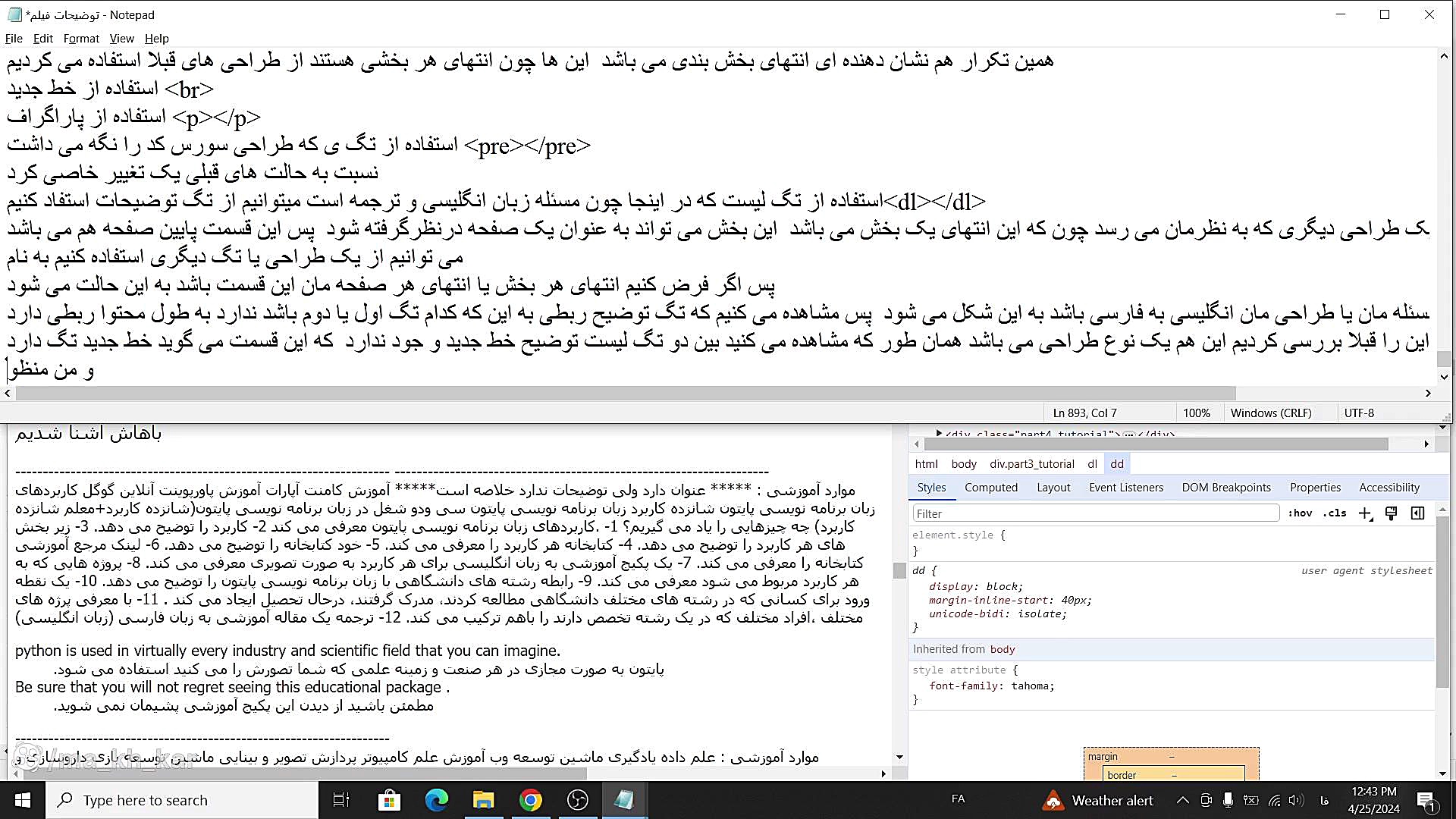Screen dimensions: 1456x819
Task: Select the div.part3_tutorial breadcrumb
Action: point(1031,464)
